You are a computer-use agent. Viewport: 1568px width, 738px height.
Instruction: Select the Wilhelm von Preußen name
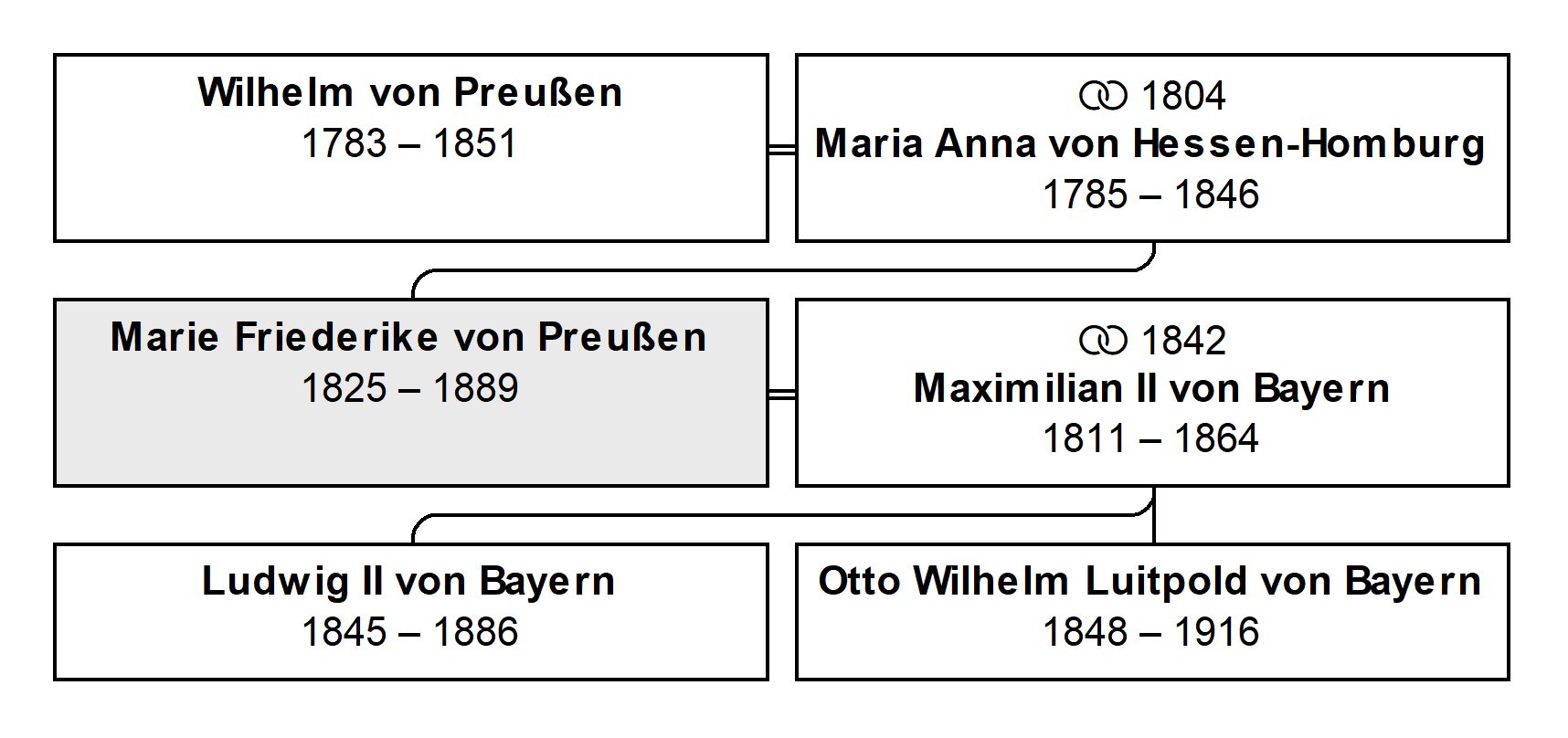(410, 92)
